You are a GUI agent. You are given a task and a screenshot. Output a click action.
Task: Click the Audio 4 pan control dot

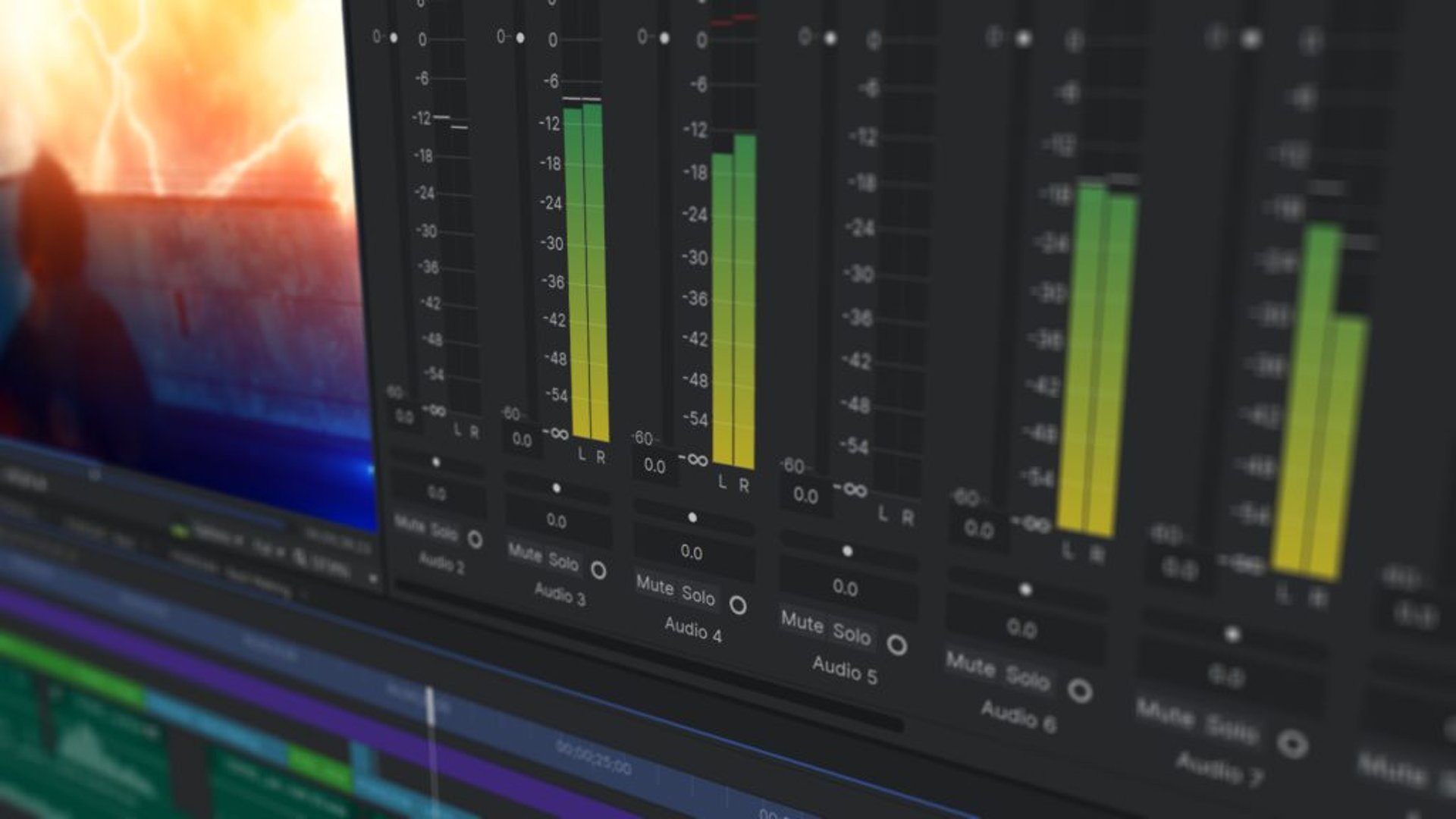point(692,518)
